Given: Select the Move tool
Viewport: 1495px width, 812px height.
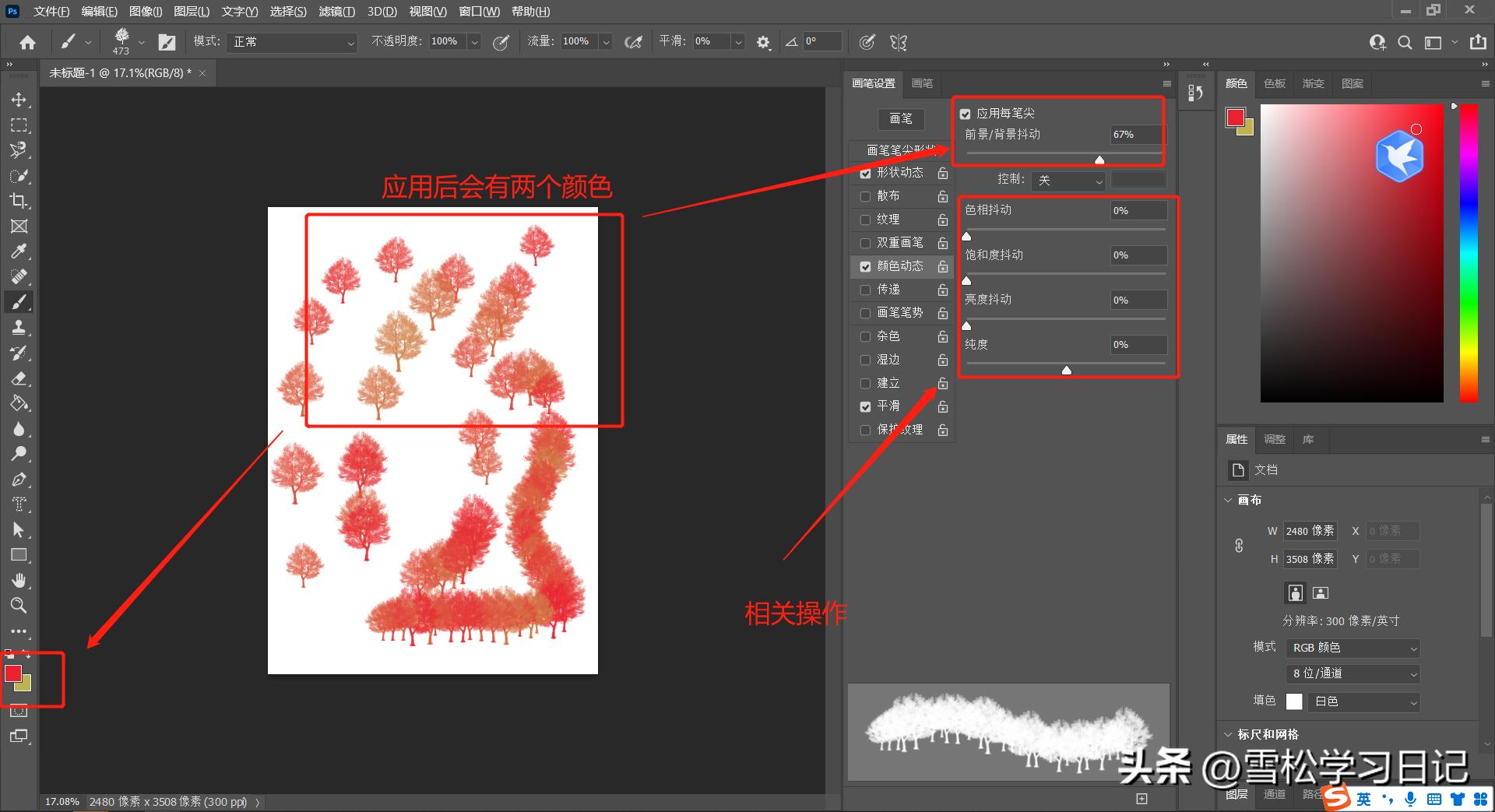Looking at the screenshot, I should [19, 100].
